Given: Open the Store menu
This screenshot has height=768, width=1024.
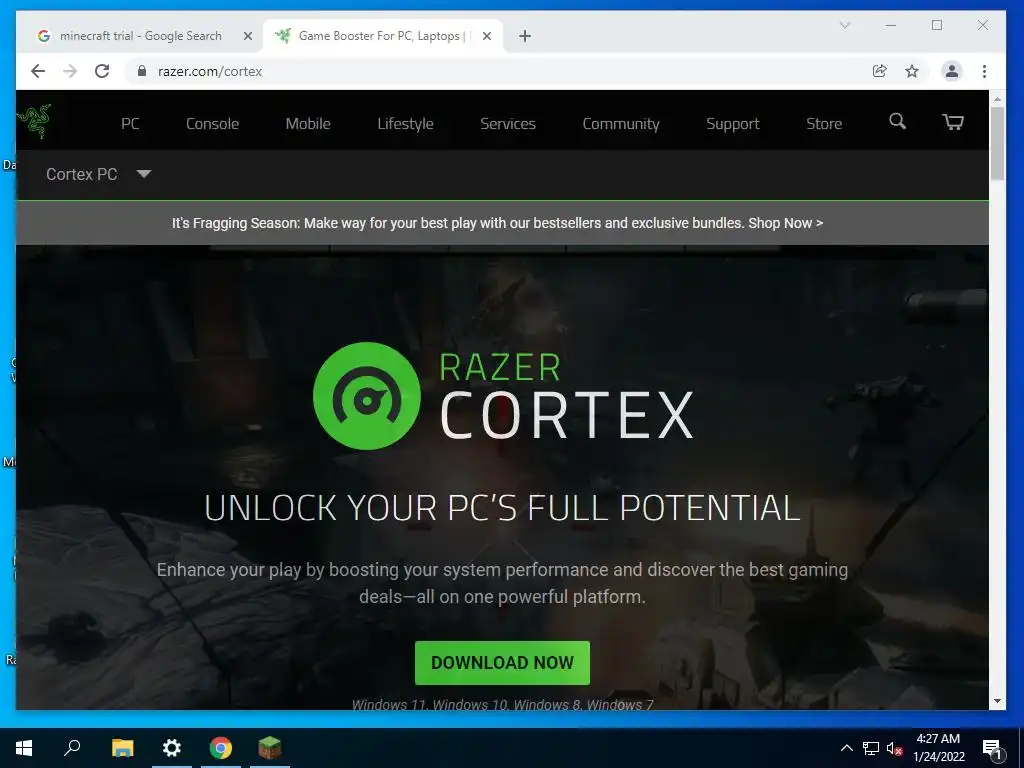Looking at the screenshot, I should (x=824, y=123).
